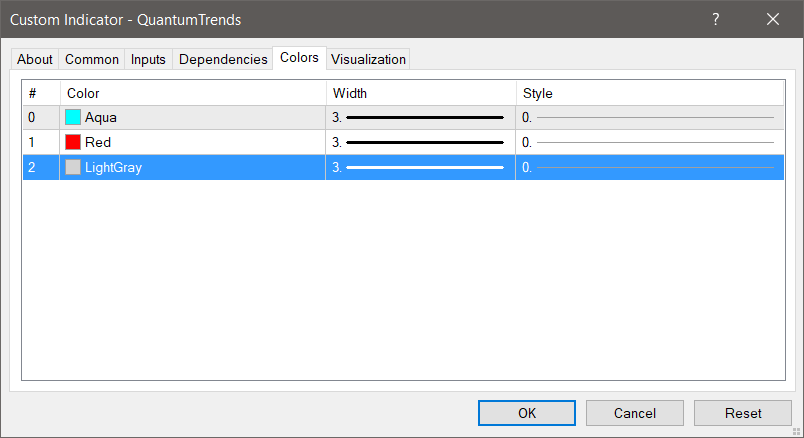Click the help question mark icon
804x438 pixels.
tap(716, 19)
